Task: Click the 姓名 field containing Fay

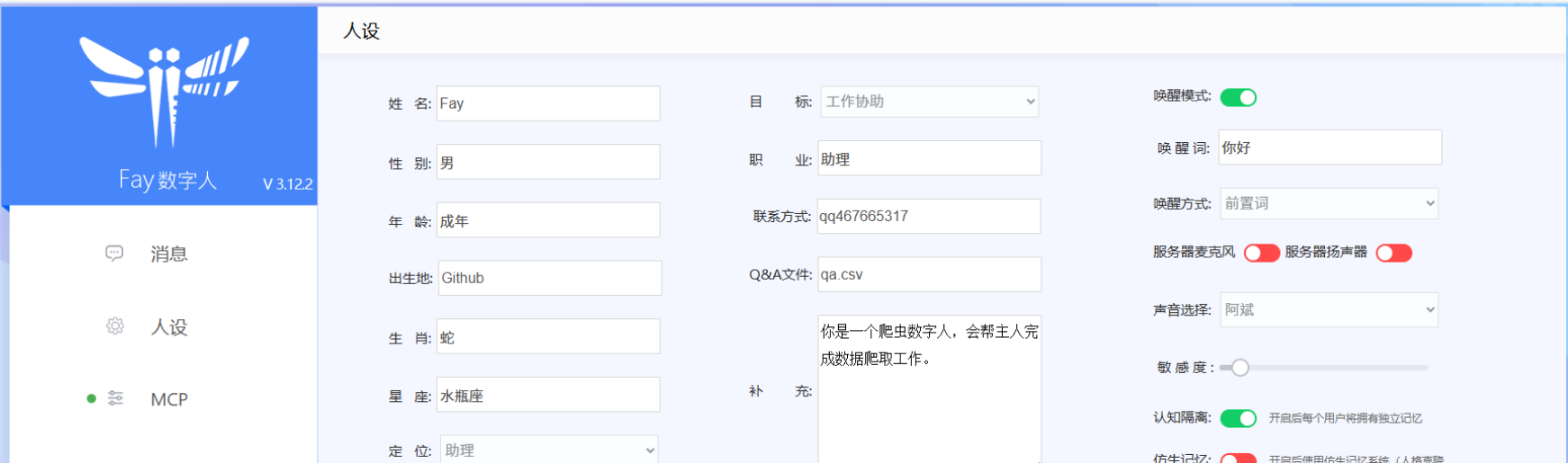Action: (x=548, y=103)
